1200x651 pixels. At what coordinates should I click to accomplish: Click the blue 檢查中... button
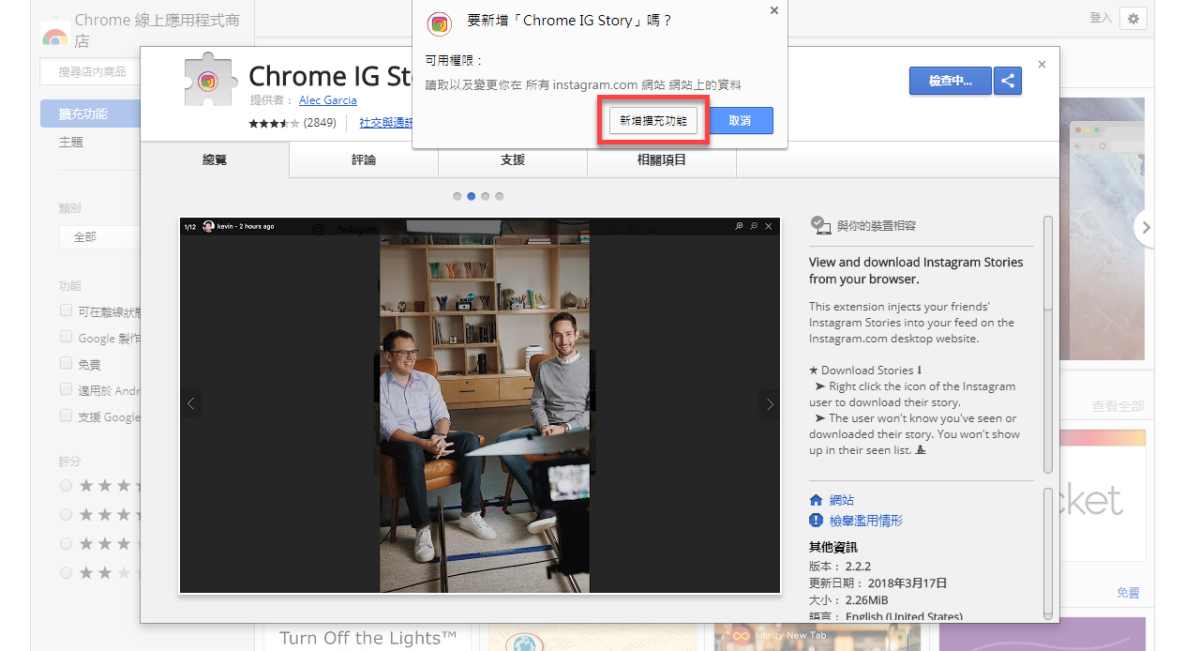coord(950,81)
